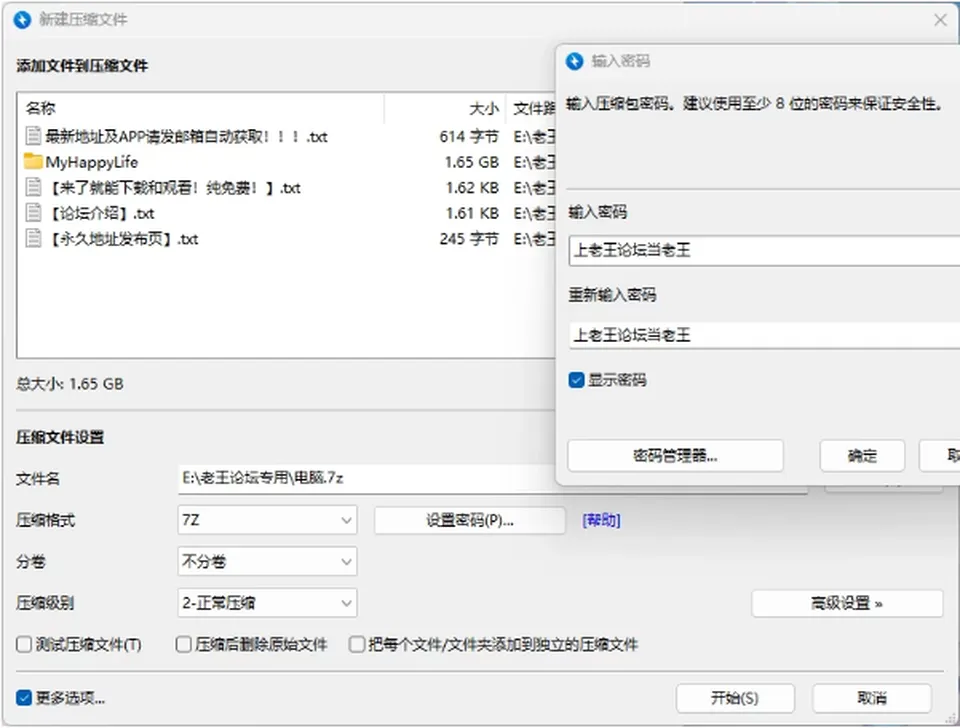Select the file name 【来了就能下载和观看！纯免费！】.txt

click(173, 188)
